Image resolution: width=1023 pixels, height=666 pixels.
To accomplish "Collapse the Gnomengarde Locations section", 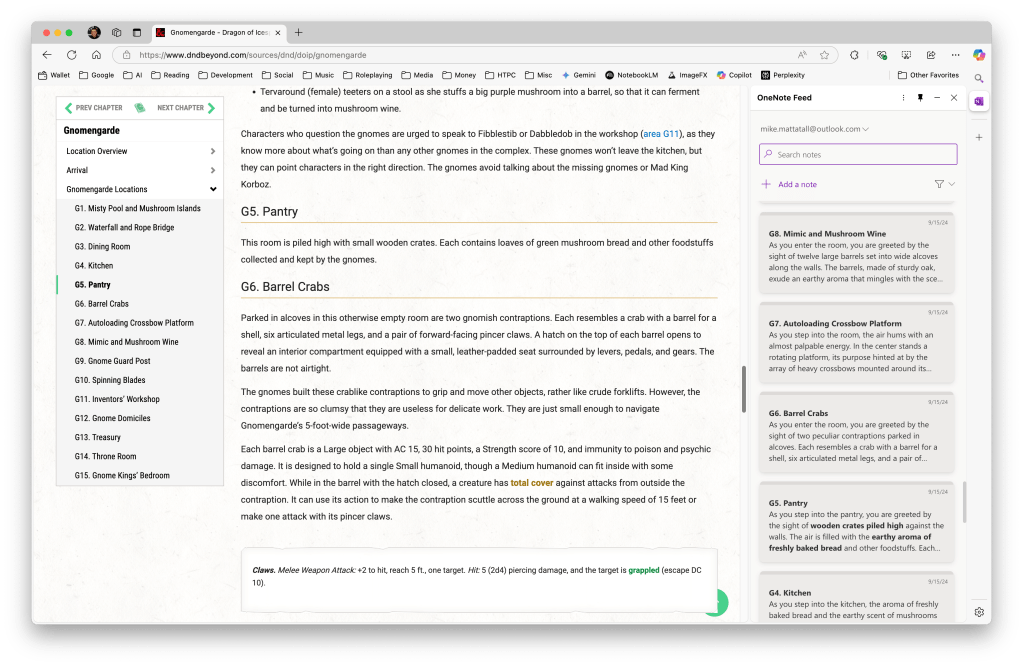I will coord(213,189).
